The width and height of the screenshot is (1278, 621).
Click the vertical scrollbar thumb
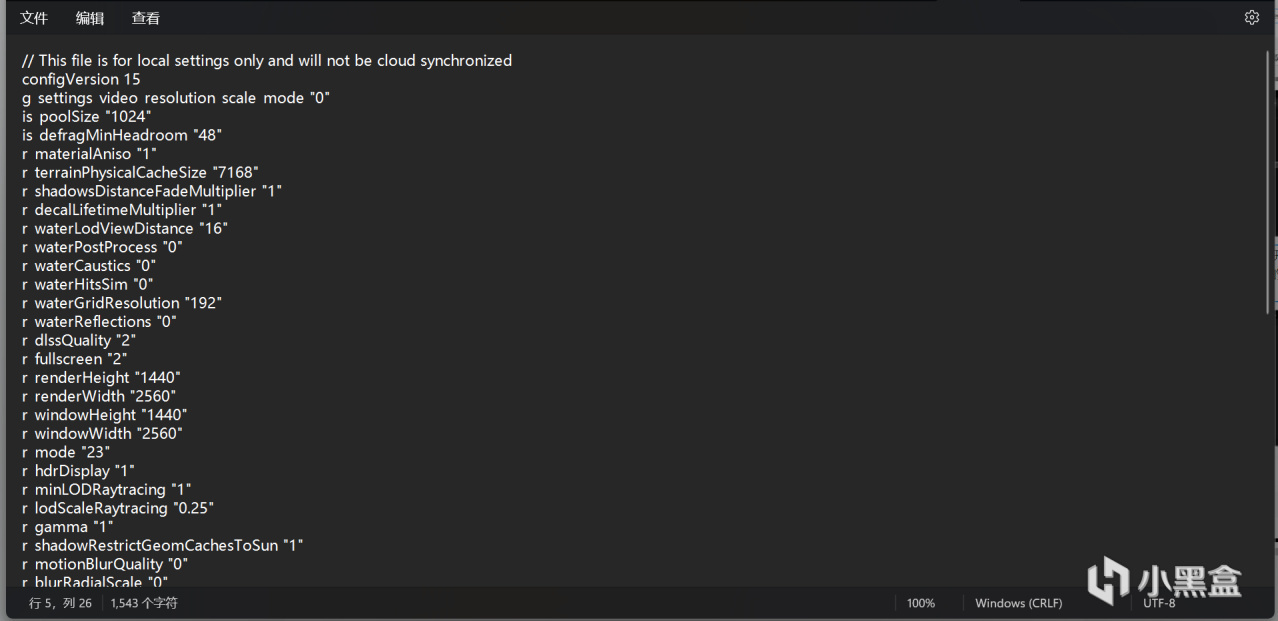(1270, 180)
